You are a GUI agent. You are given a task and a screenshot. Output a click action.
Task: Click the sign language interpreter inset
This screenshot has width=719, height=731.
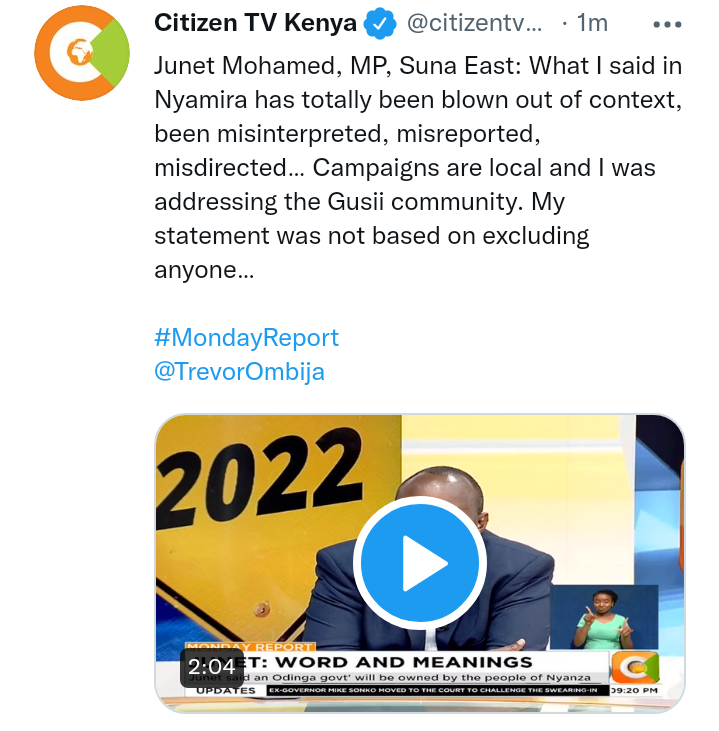604,617
